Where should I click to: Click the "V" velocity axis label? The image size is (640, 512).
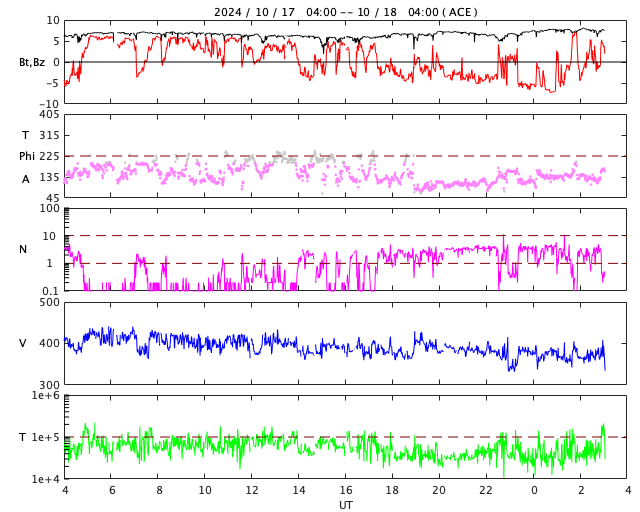point(23,343)
